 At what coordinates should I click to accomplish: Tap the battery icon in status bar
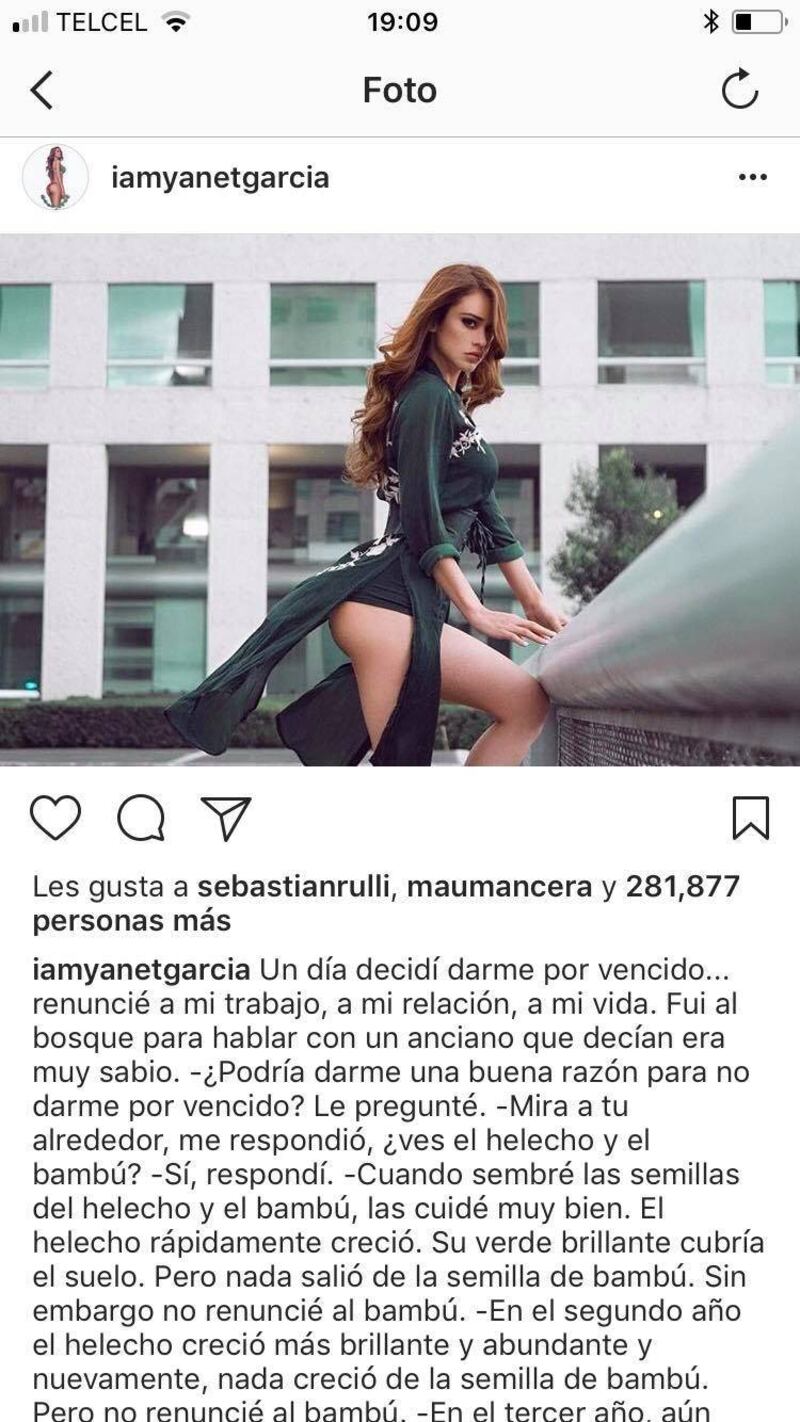coord(758,22)
